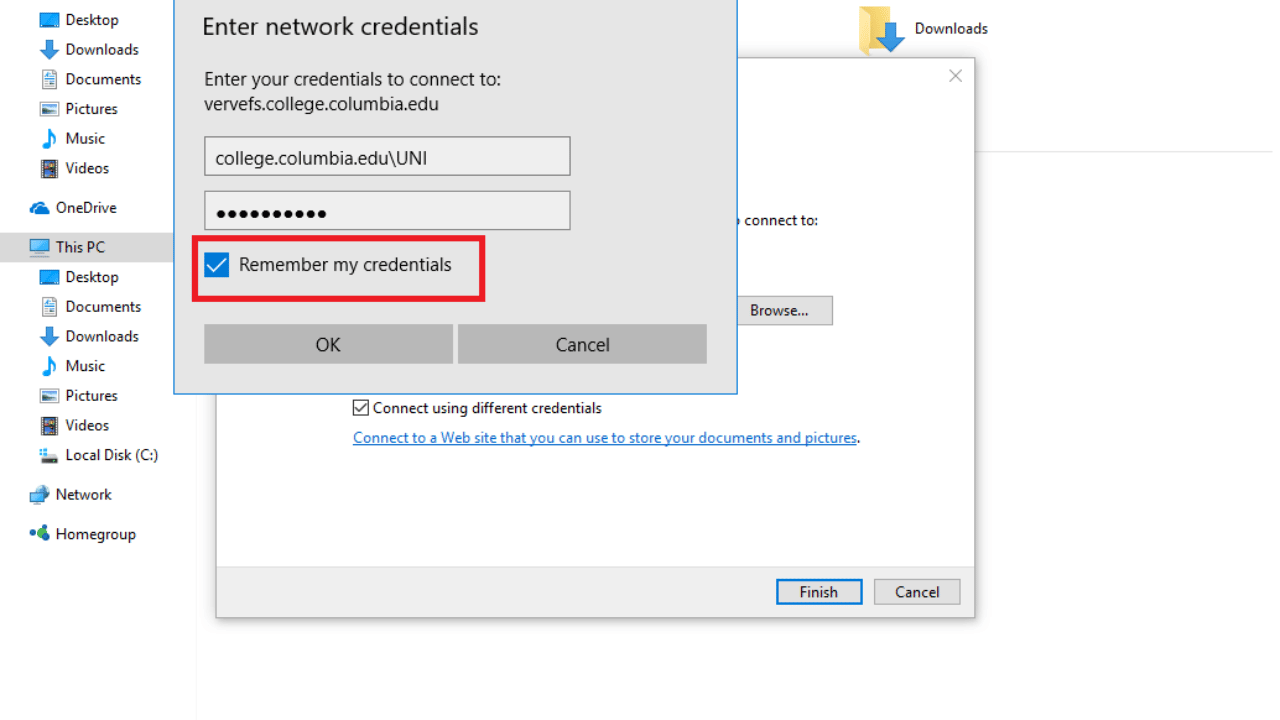Select Network label in navigation pane

[84, 495]
